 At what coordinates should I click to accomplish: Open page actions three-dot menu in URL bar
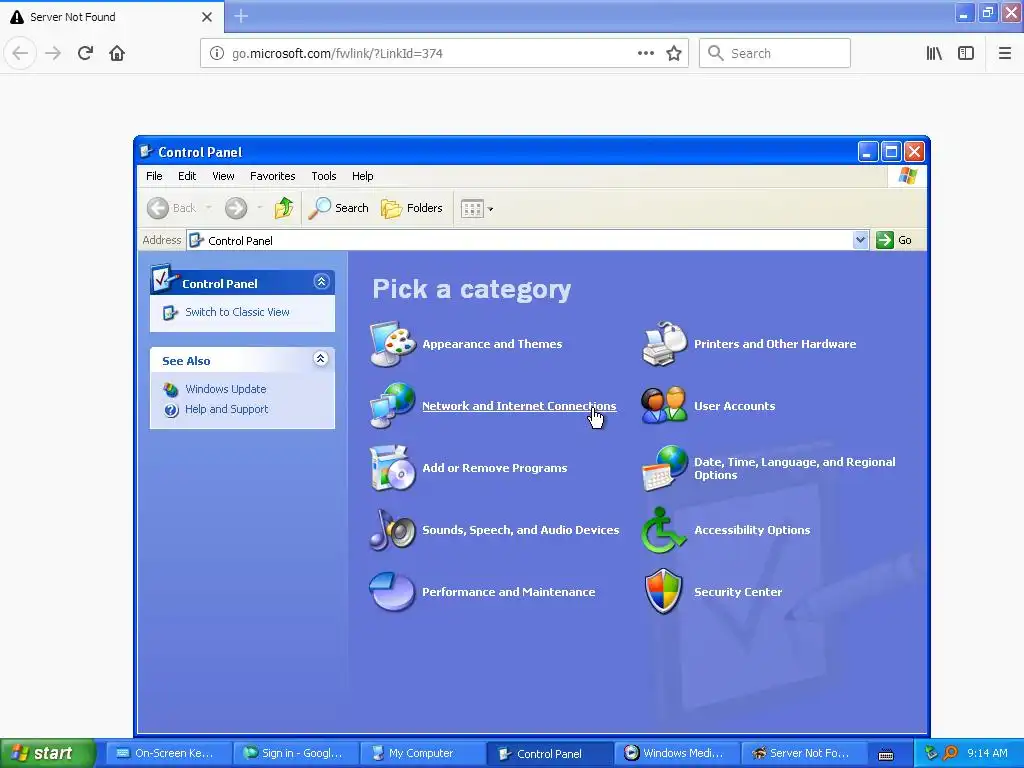(x=645, y=54)
